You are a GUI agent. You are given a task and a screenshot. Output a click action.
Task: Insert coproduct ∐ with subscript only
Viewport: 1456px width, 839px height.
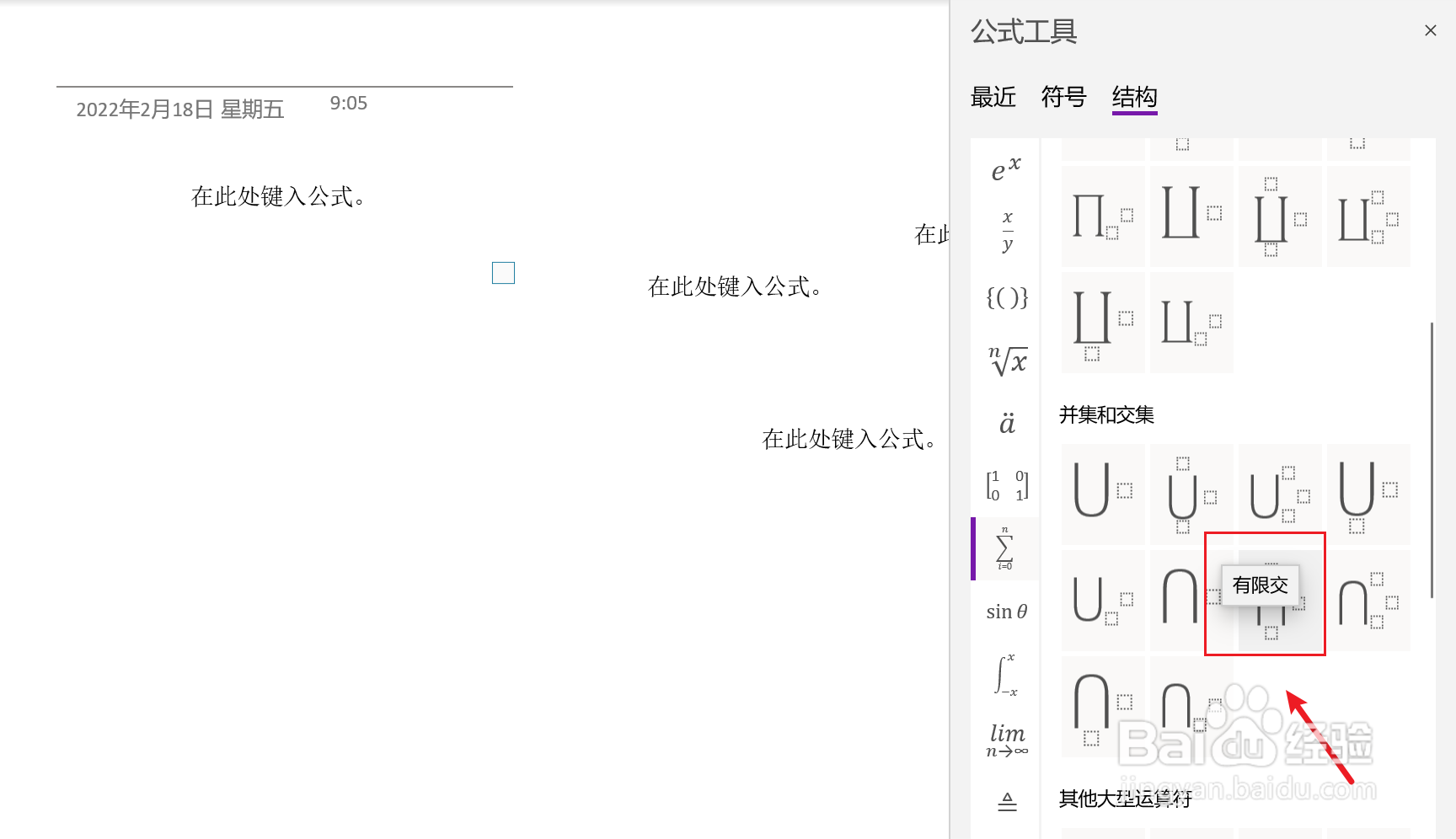[1191, 323]
